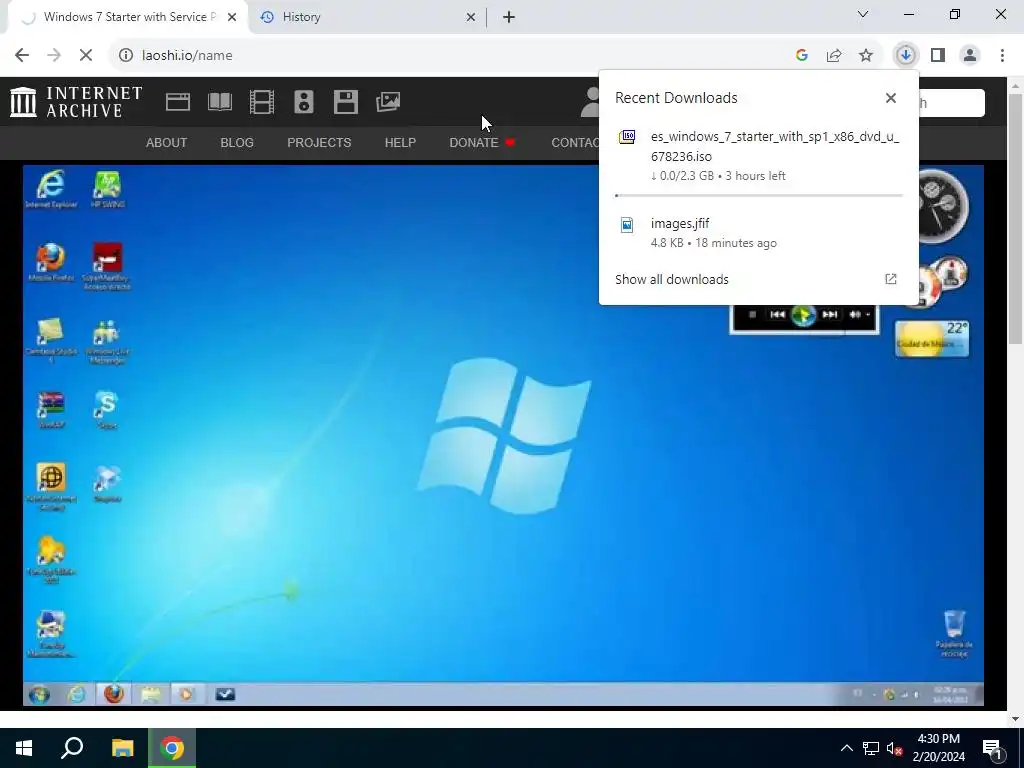Viewport: 1024px width, 768px height.
Task: Toggle the Downloads toolbar button
Action: click(906, 56)
